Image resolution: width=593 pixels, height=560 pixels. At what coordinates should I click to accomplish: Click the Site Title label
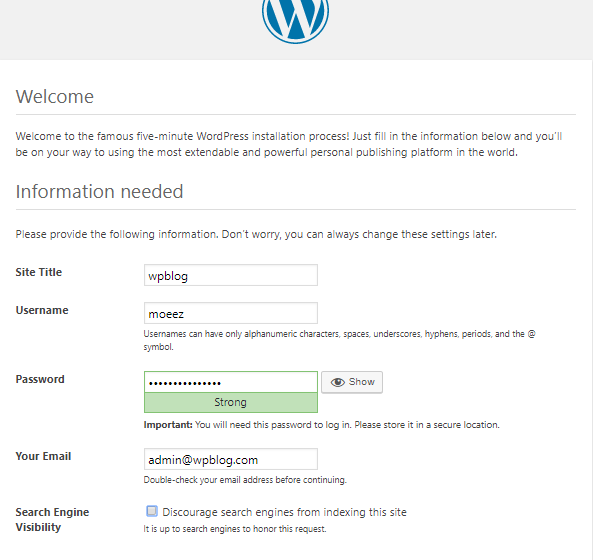tap(39, 272)
